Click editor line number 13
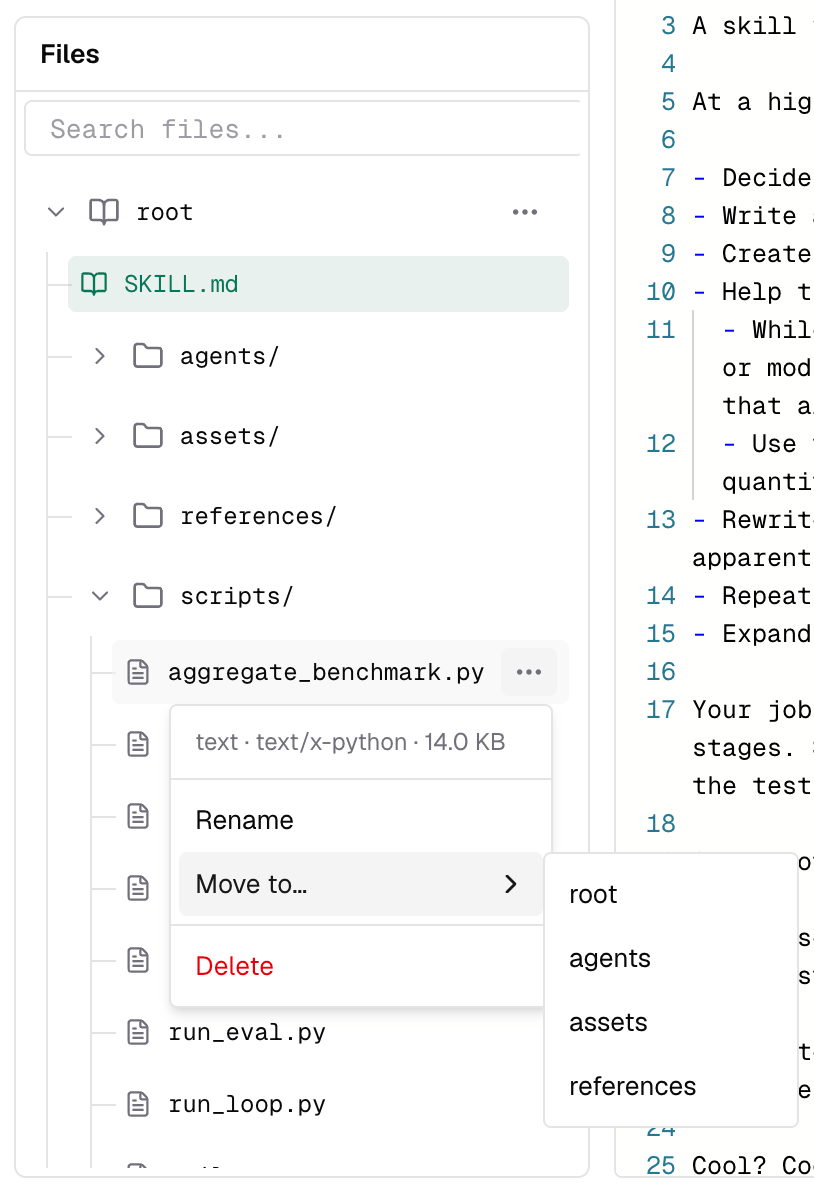 tap(661, 519)
